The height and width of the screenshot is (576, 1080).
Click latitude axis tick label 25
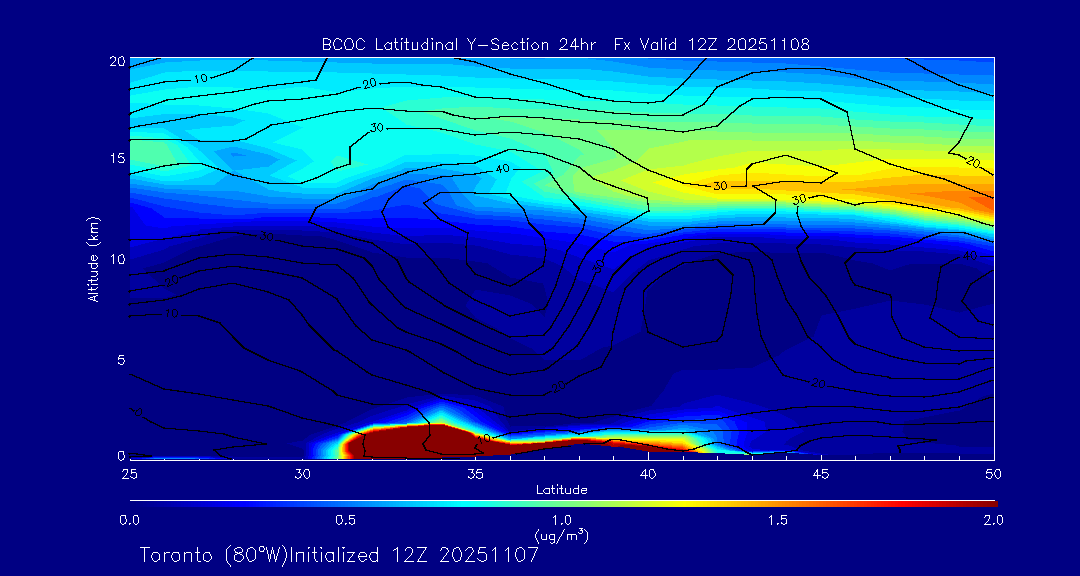tap(129, 472)
